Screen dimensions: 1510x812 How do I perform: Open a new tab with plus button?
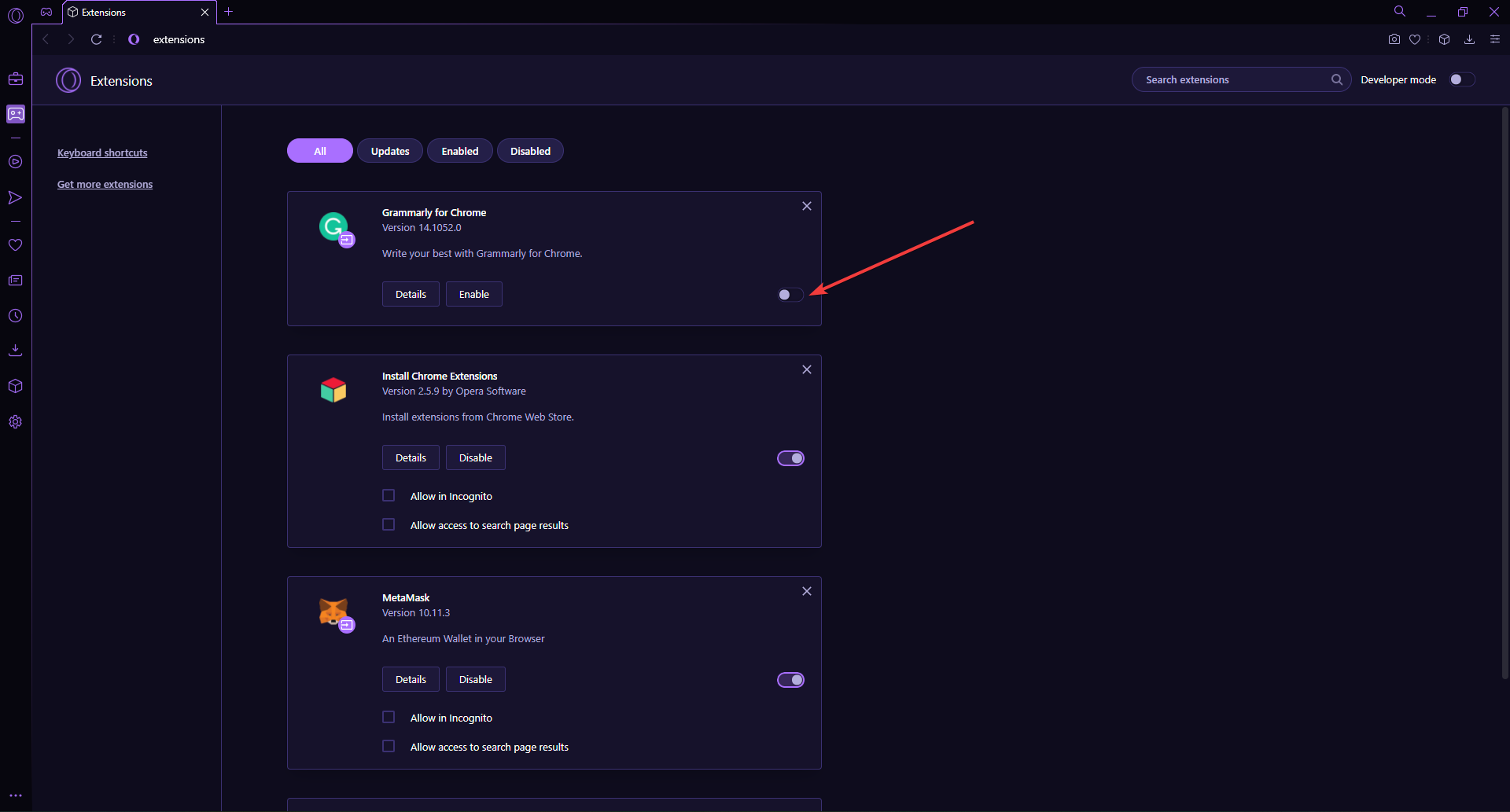(229, 12)
